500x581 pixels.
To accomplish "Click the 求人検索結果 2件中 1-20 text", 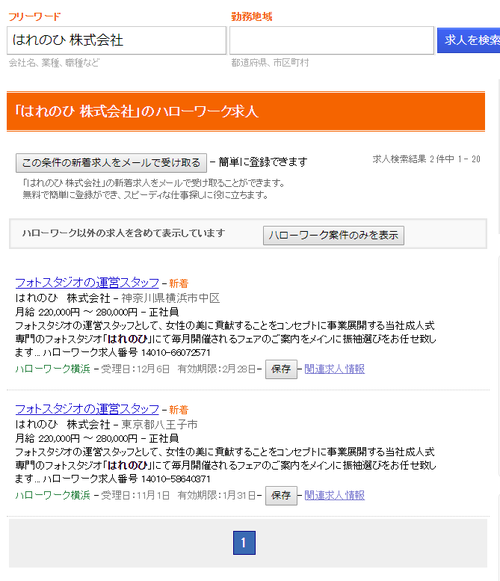I will tap(427, 159).
